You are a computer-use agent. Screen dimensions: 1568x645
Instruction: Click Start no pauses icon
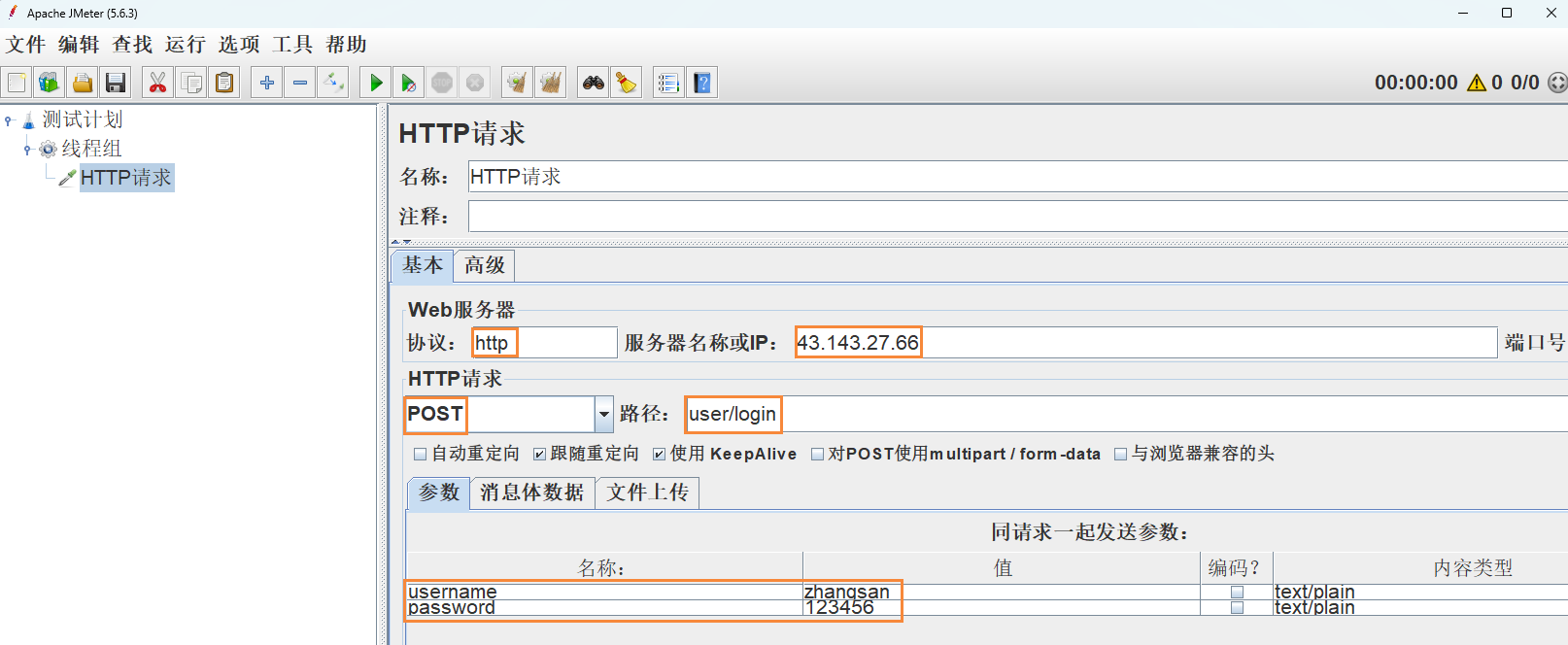pos(409,83)
